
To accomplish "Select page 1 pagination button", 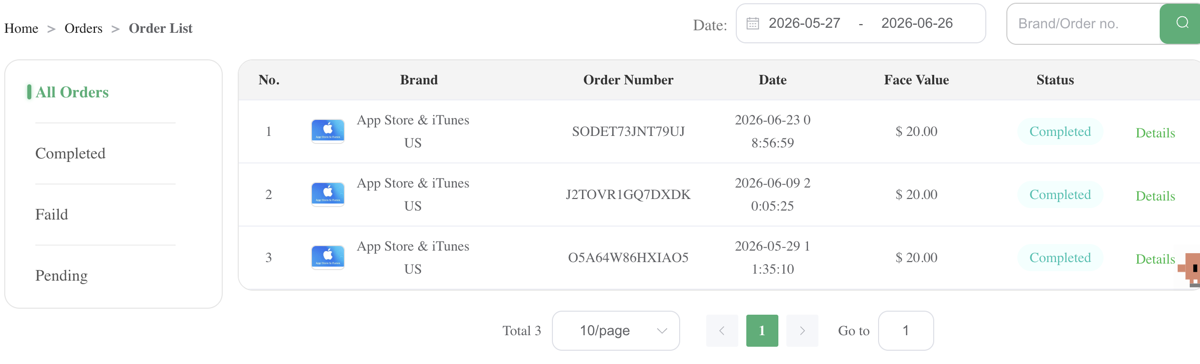I will (x=762, y=331).
